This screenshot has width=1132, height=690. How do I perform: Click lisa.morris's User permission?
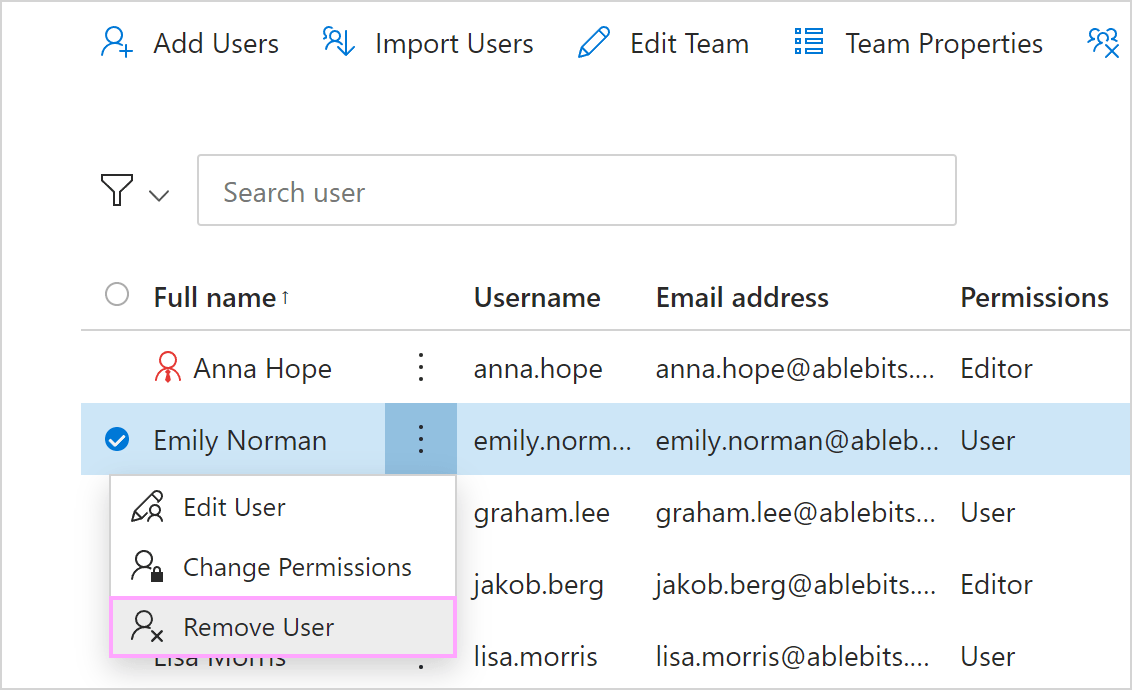coord(988,657)
